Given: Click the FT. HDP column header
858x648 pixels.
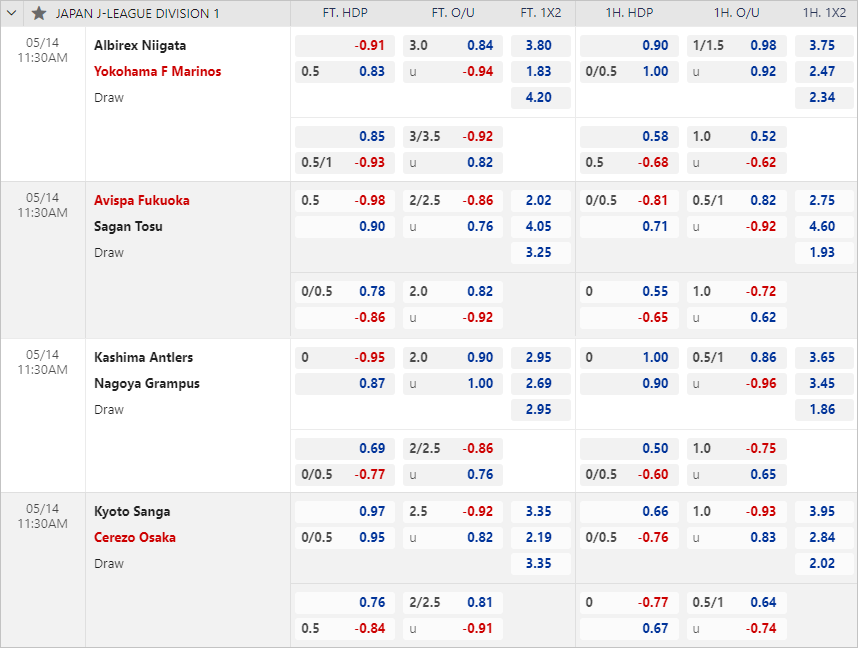Looking at the screenshot, I should point(345,13).
